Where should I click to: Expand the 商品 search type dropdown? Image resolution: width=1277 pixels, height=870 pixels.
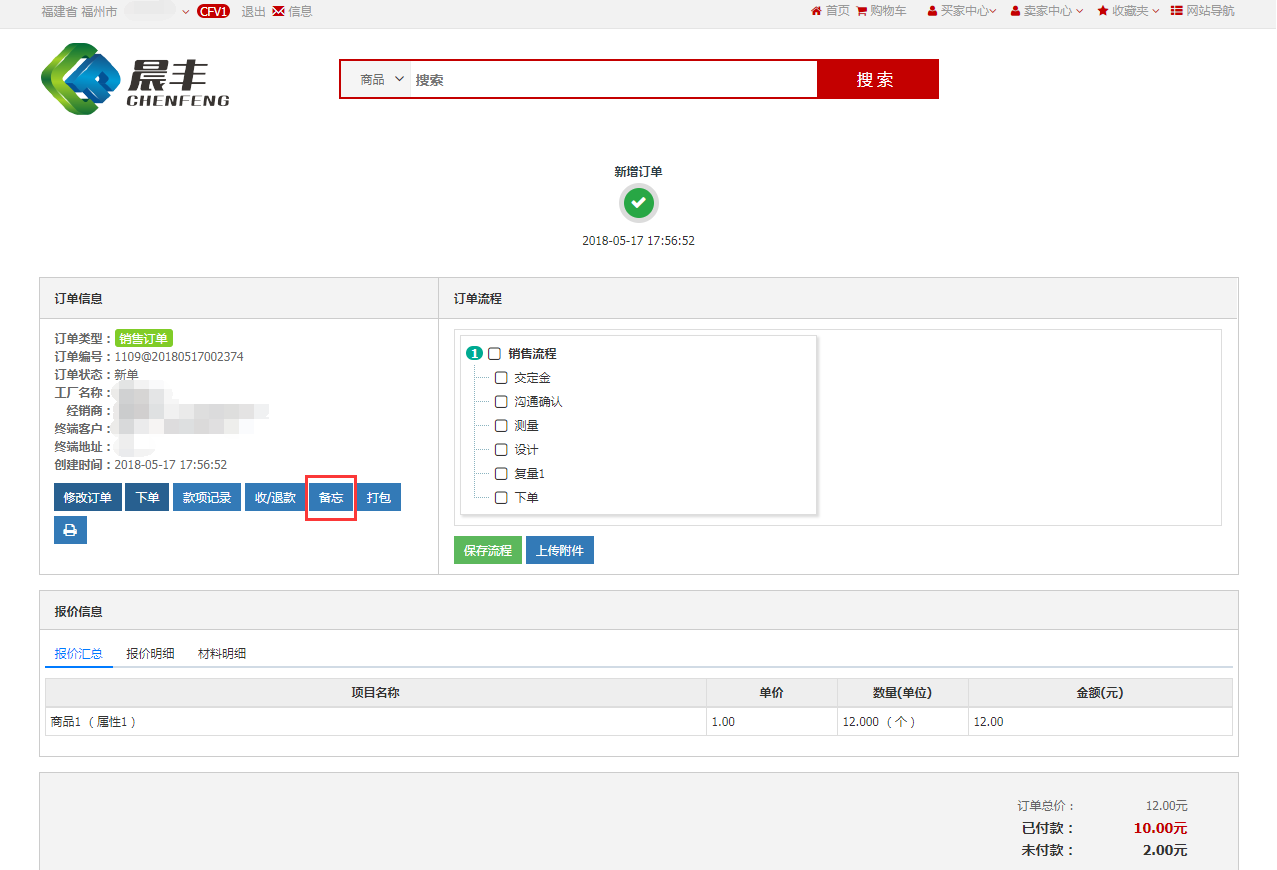point(381,79)
